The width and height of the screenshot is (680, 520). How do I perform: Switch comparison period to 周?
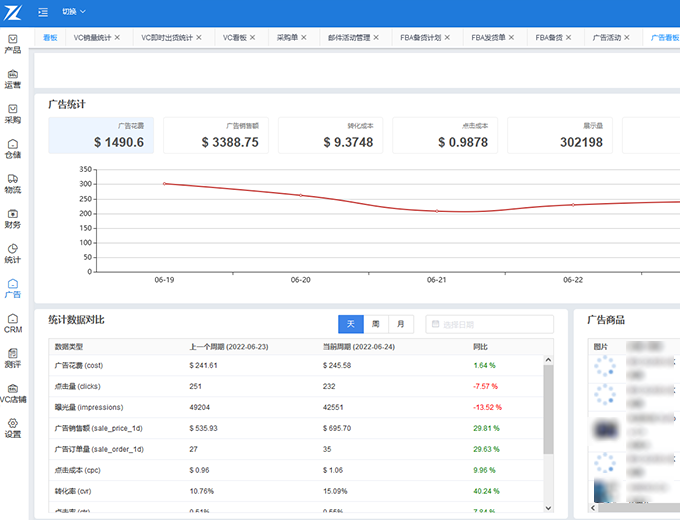pyautogui.click(x=375, y=324)
